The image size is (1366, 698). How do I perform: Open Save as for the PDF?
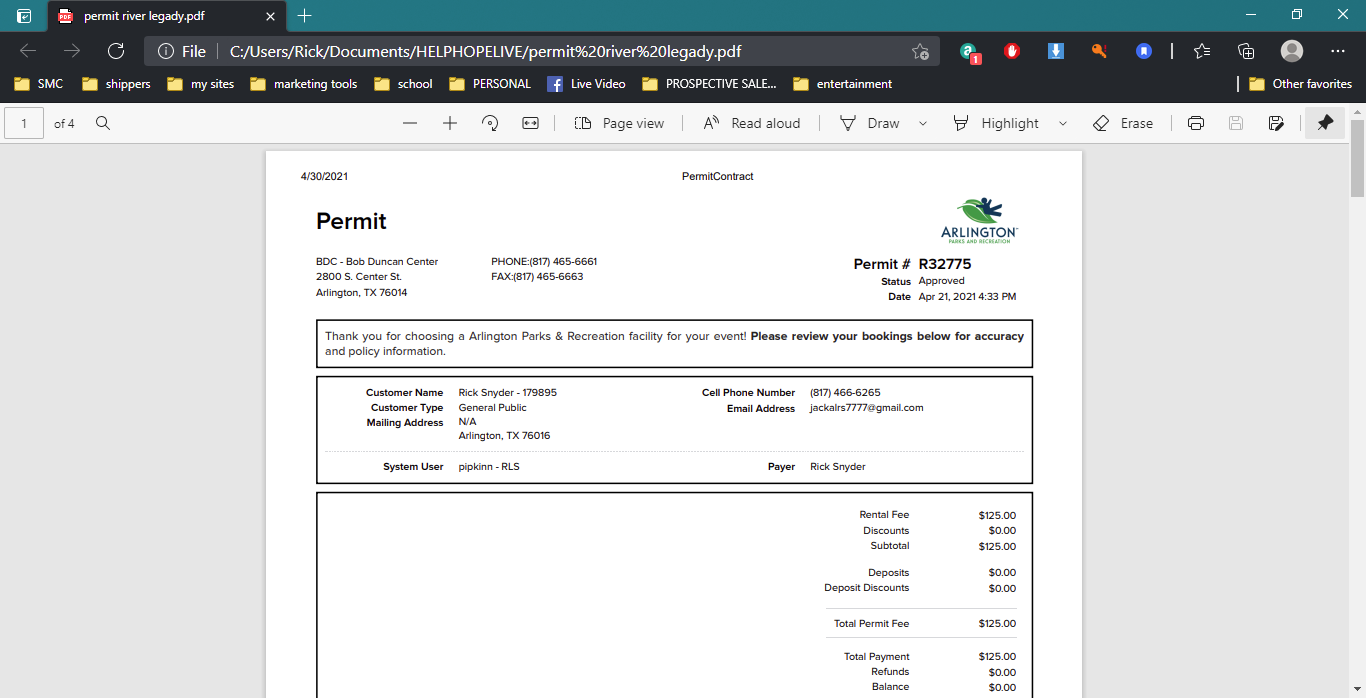tap(1276, 123)
